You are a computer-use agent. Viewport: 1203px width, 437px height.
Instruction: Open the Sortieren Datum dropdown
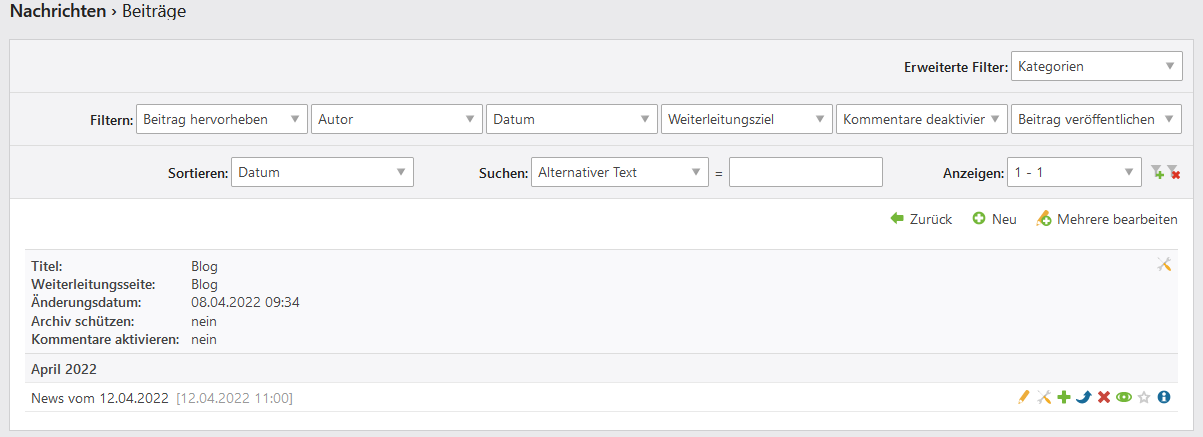tap(322, 172)
